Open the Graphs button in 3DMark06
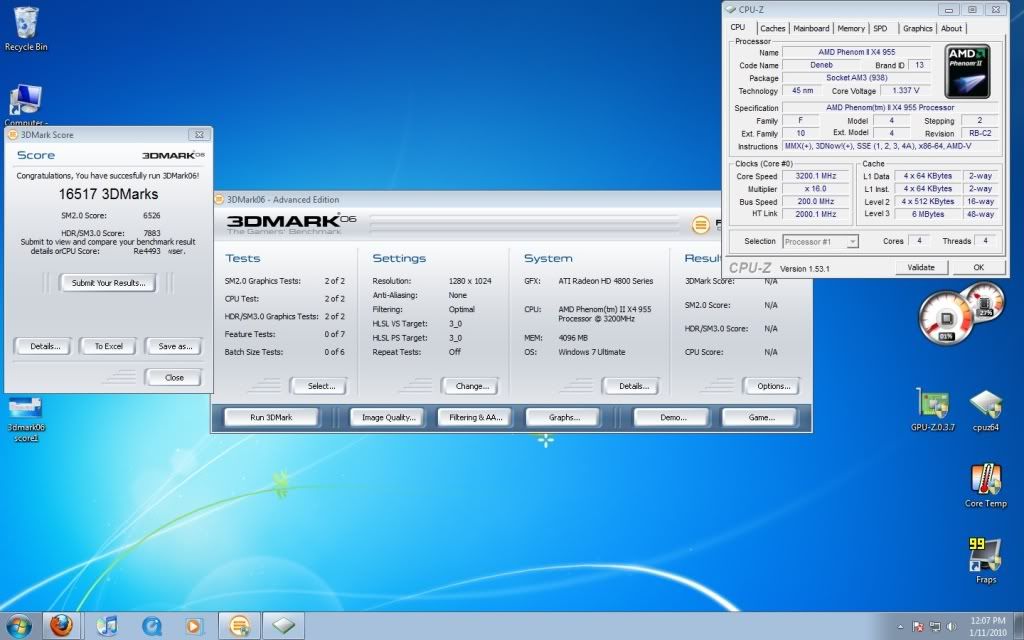The height and width of the screenshot is (640, 1024). coord(564,417)
